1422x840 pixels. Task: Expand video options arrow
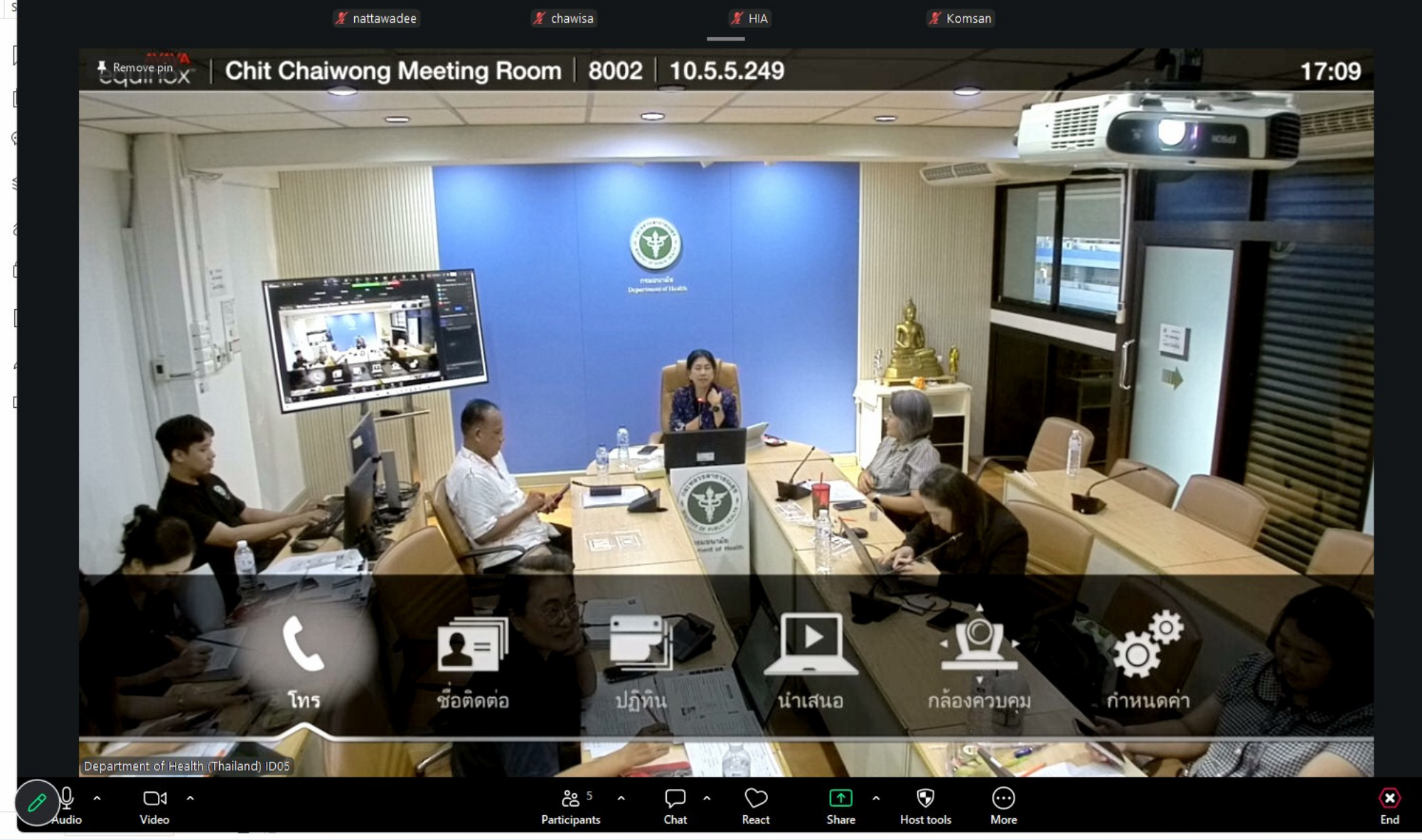point(190,799)
